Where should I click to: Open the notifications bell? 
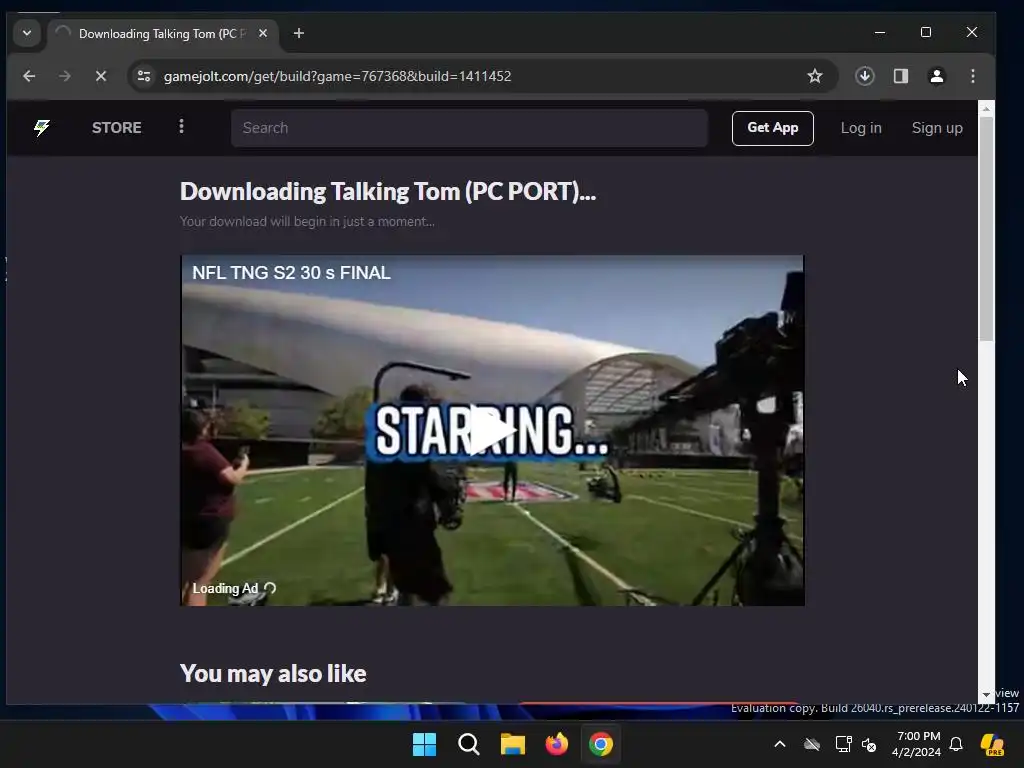point(956,744)
